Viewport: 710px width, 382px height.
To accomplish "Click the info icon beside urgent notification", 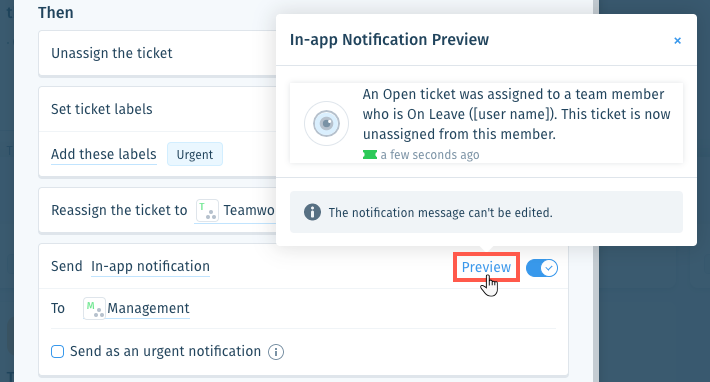I will 276,352.
